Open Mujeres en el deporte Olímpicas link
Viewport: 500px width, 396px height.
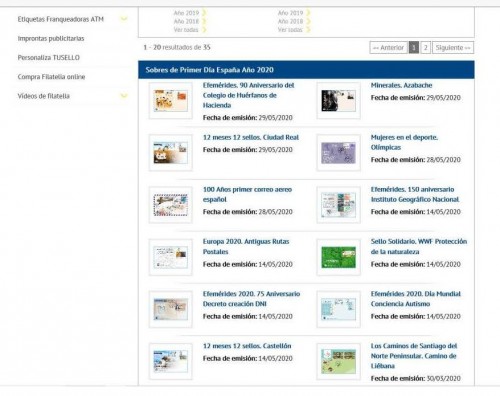pyautogui.click(x=404, y=142)
